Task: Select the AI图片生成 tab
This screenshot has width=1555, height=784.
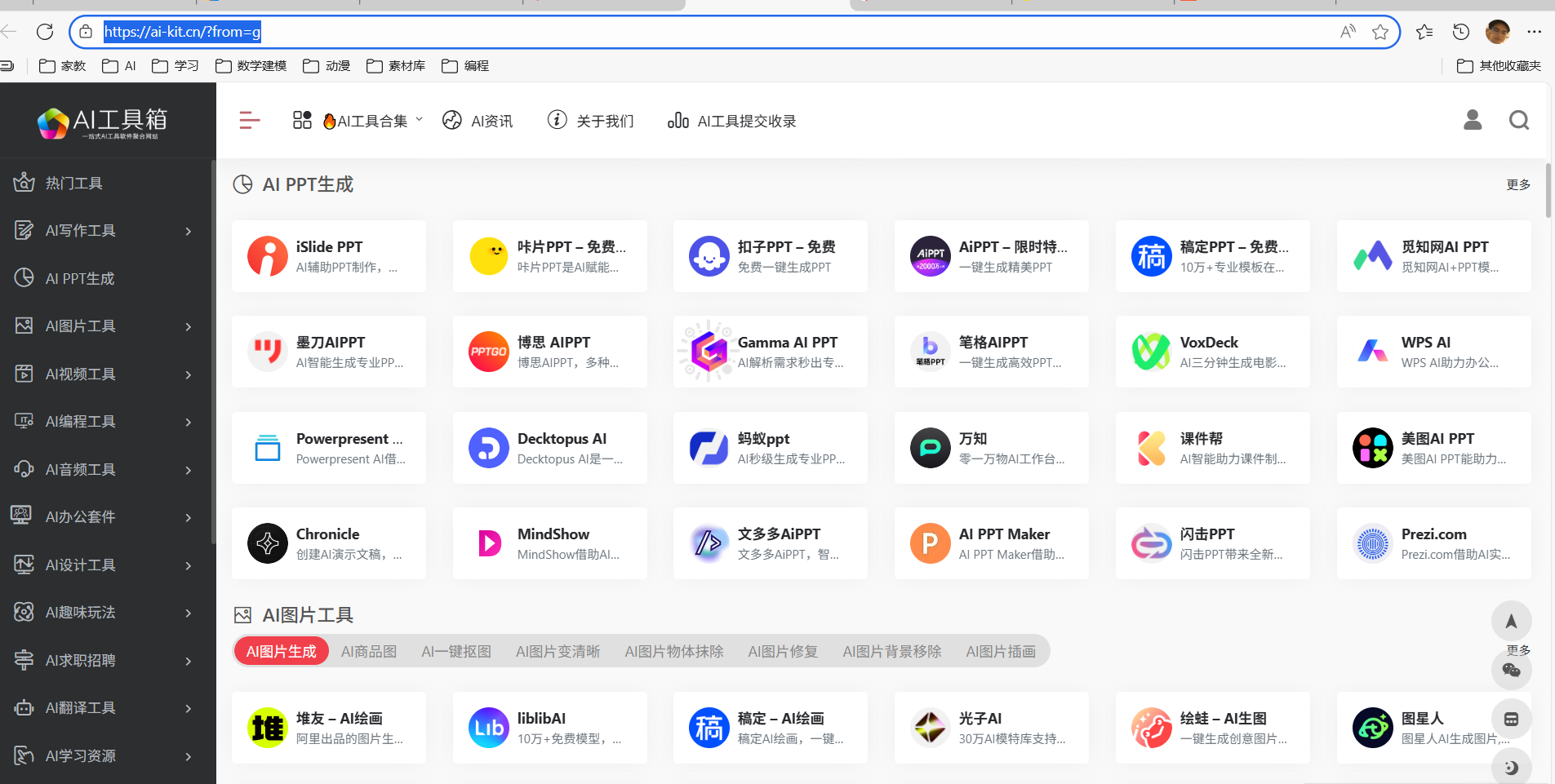Action: [281, 651]
